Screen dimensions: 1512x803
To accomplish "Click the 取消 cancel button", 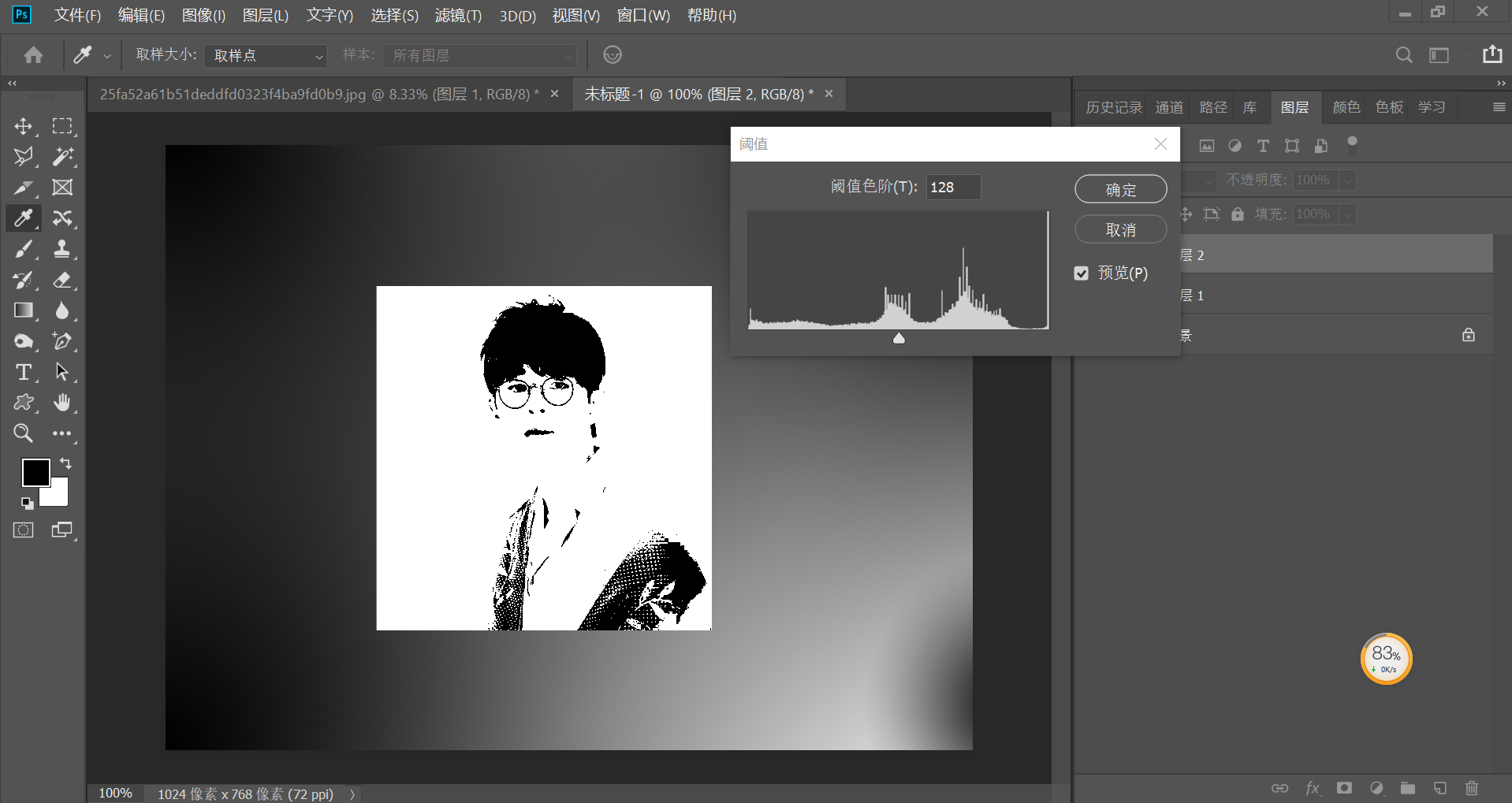I will coord(1120,229).
